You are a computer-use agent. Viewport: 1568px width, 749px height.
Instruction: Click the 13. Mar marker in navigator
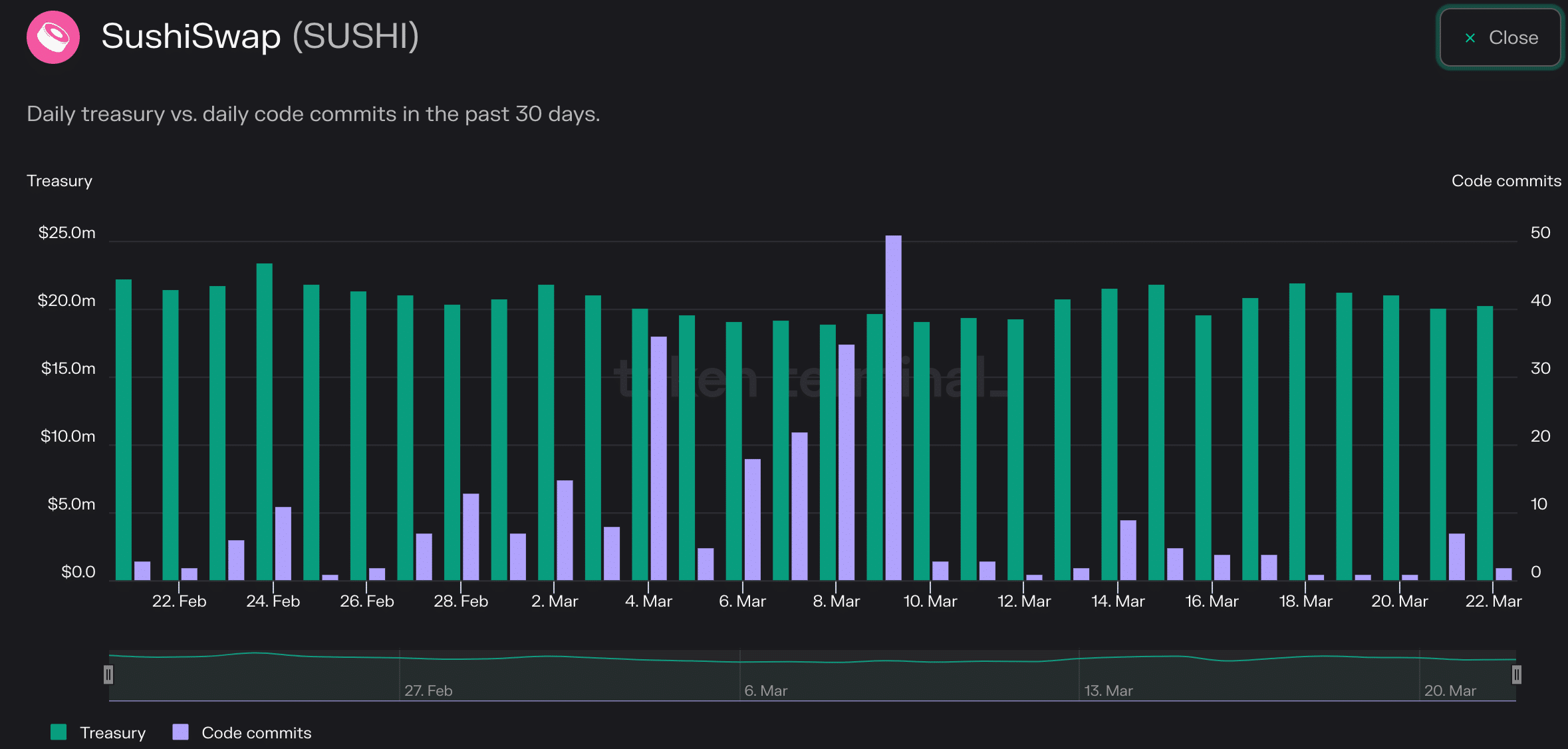pos(1108,690)
